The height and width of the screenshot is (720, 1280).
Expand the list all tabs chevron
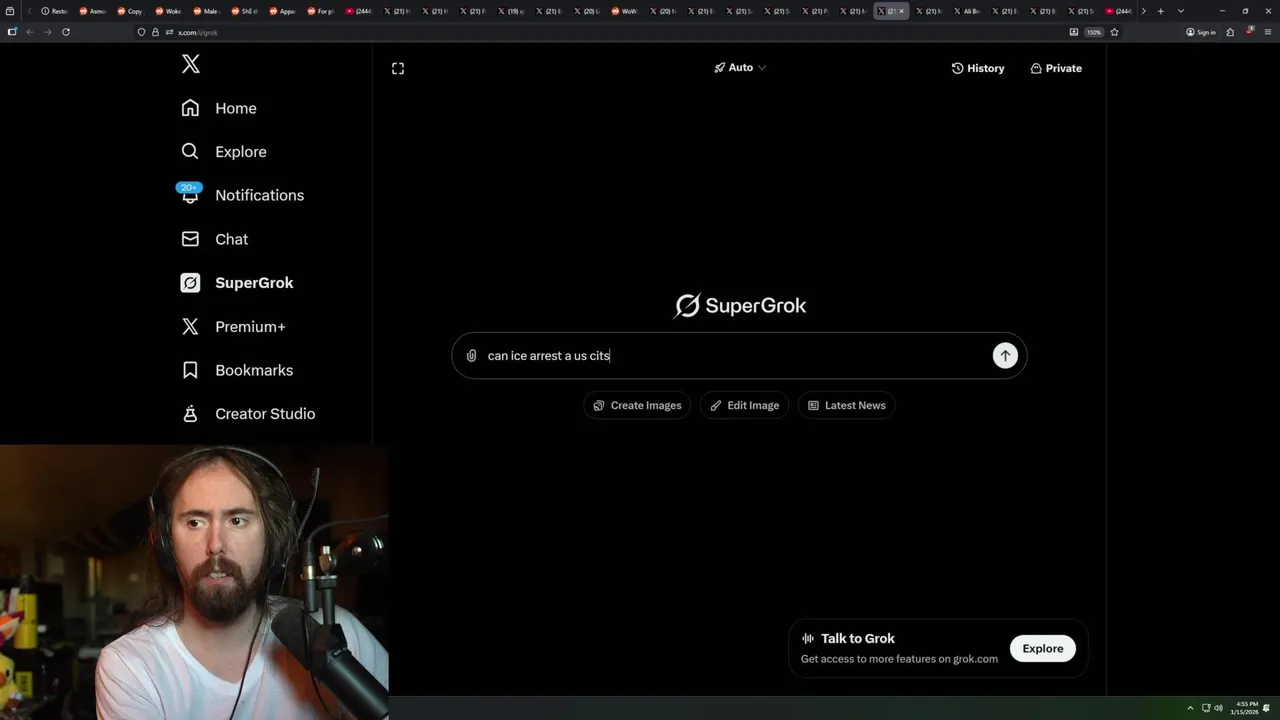coord(1181,11)
